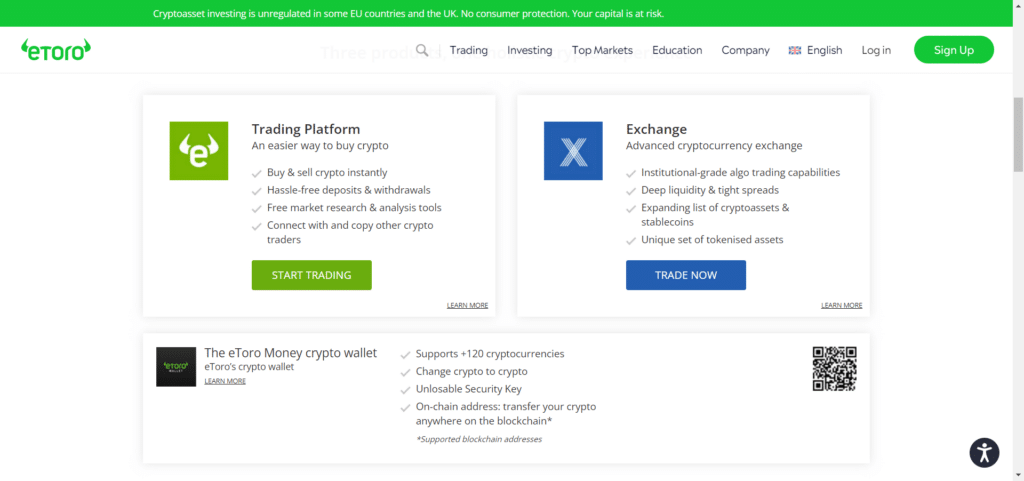Screen dimensions: 1024x481
Task: Click the eToro logo in header
Action: [56, 50]
